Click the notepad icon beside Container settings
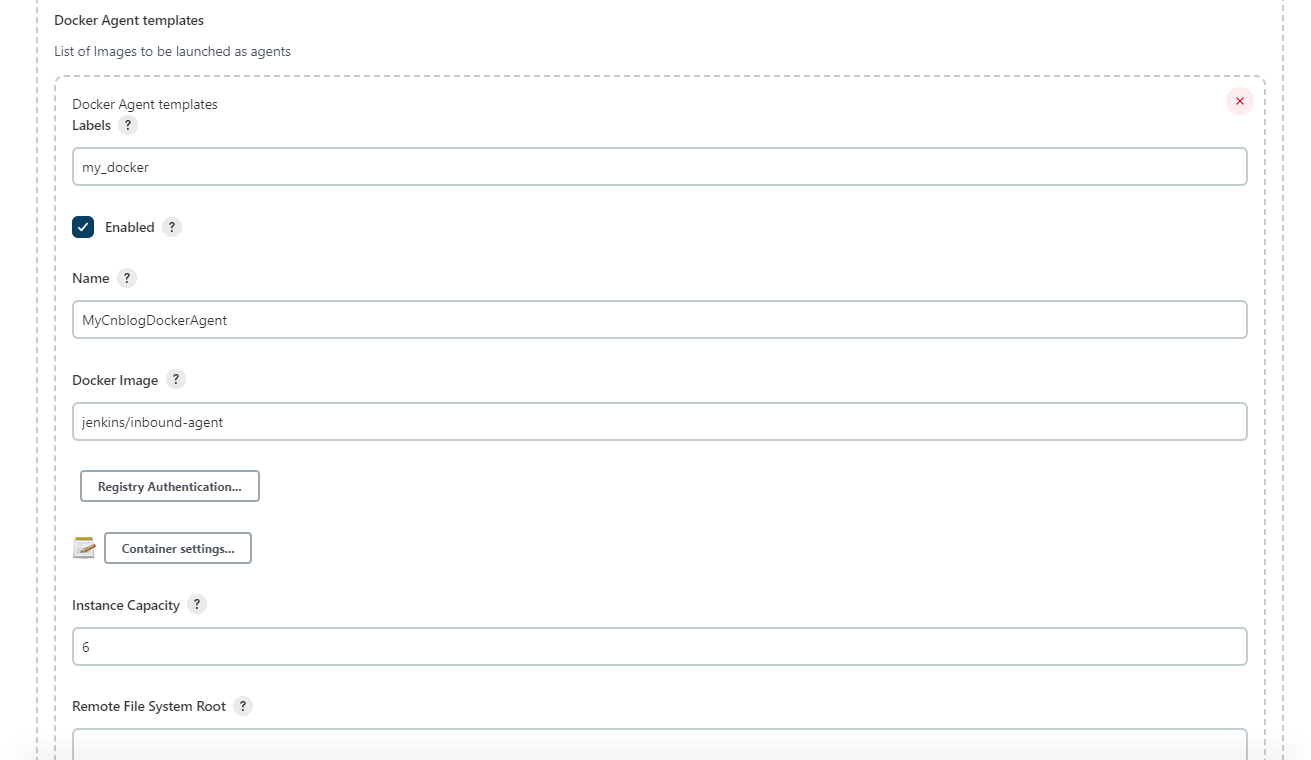 coord(84,548)
